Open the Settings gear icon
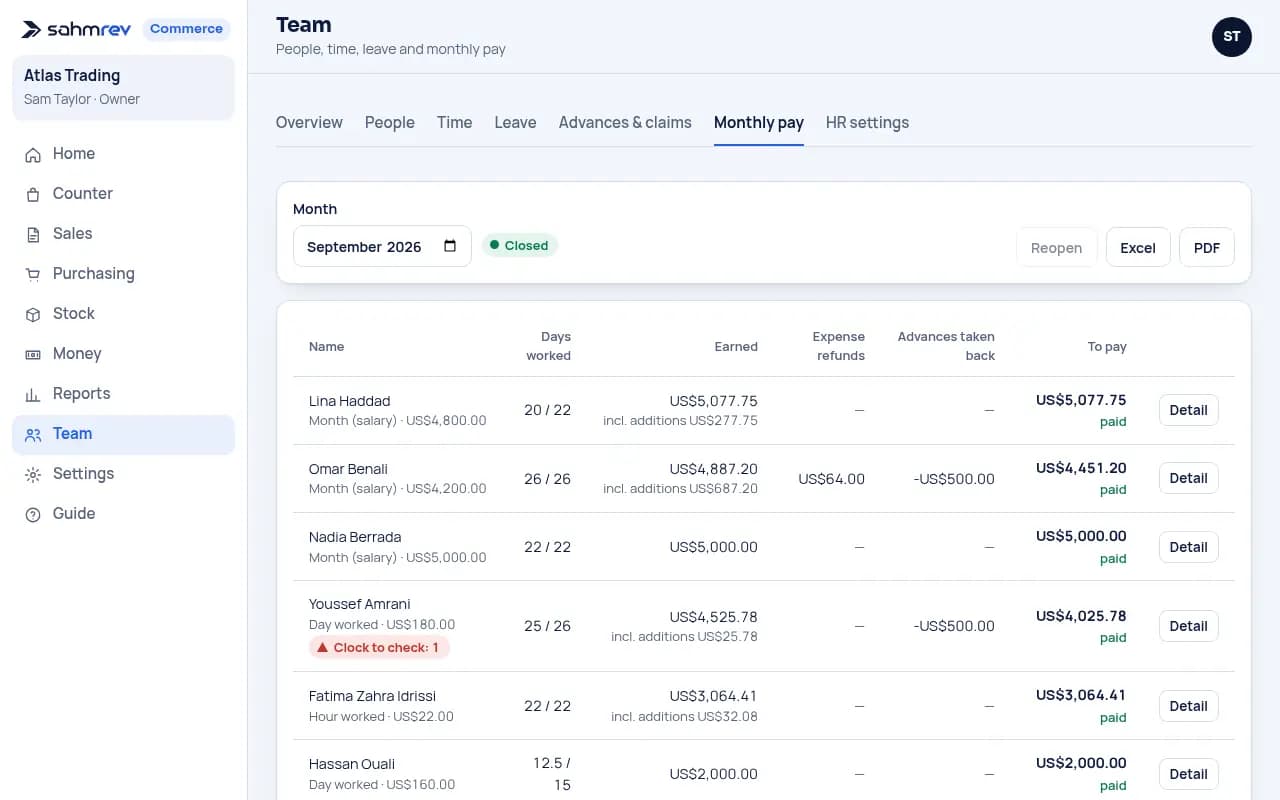Image resolution: width=1280 pixels, height=800 pixels. (x=33, y=474)
